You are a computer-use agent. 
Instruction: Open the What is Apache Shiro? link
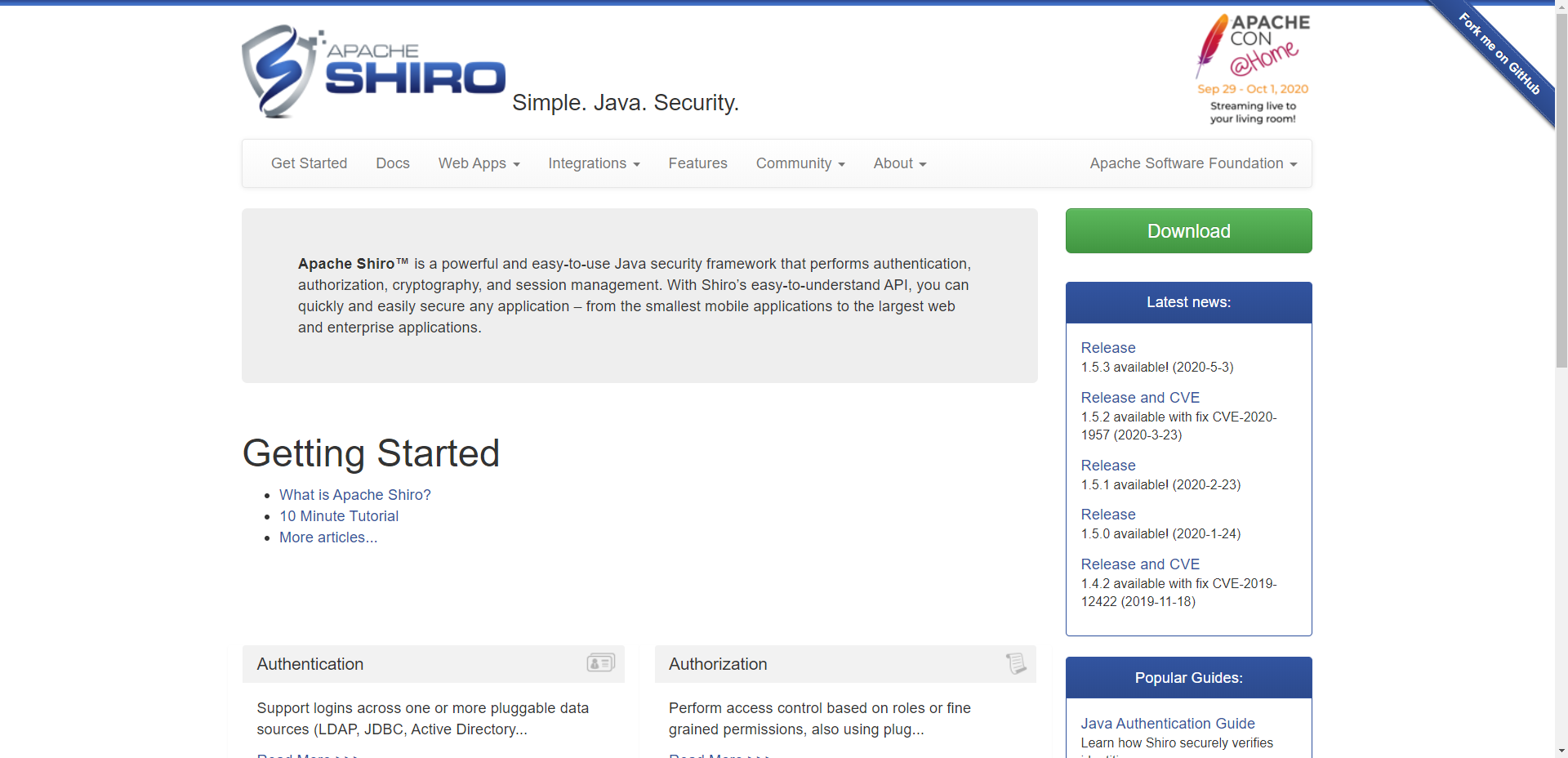click(354, 495)
